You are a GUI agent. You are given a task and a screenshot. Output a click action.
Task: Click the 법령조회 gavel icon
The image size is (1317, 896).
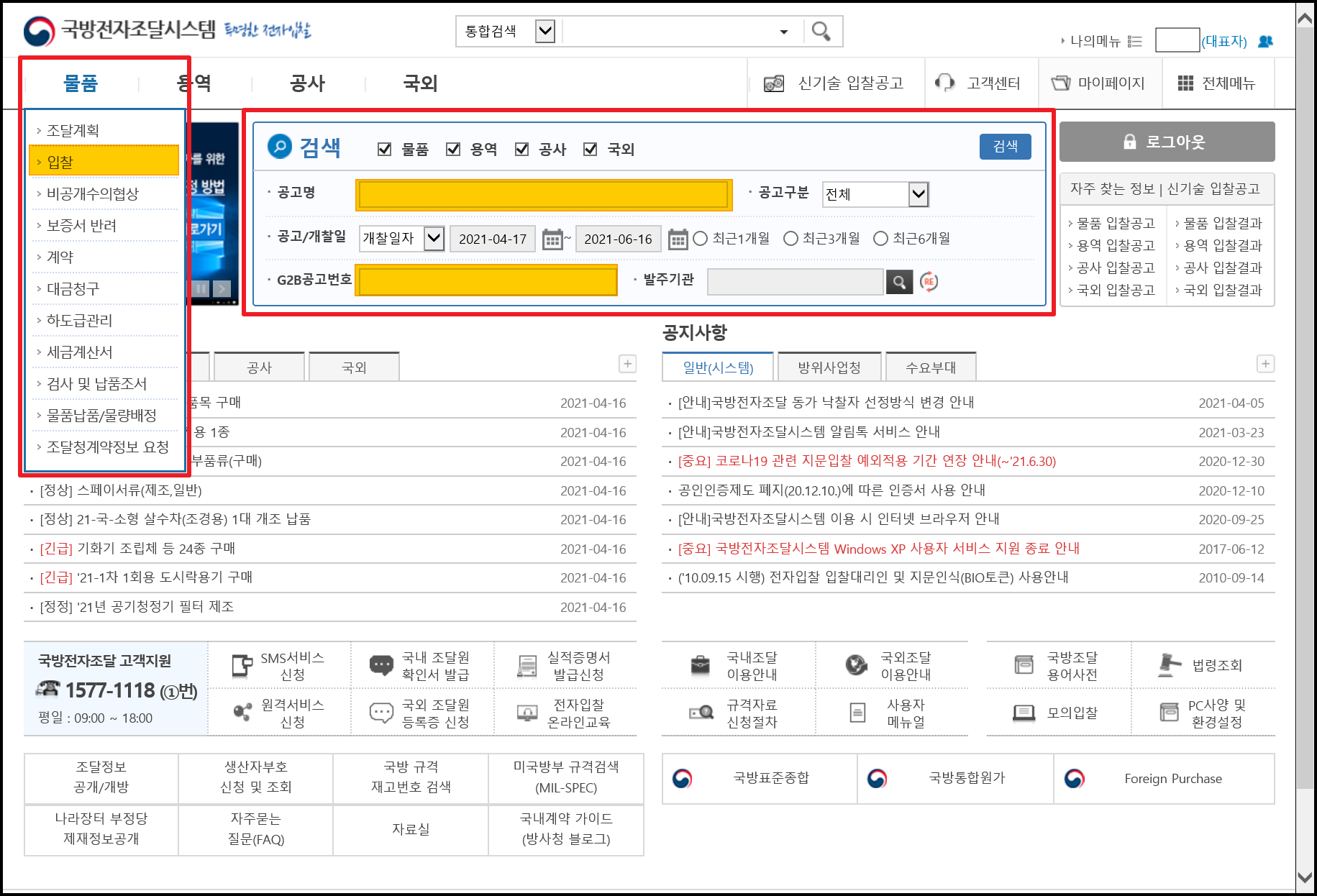(x=1170, y=665)
